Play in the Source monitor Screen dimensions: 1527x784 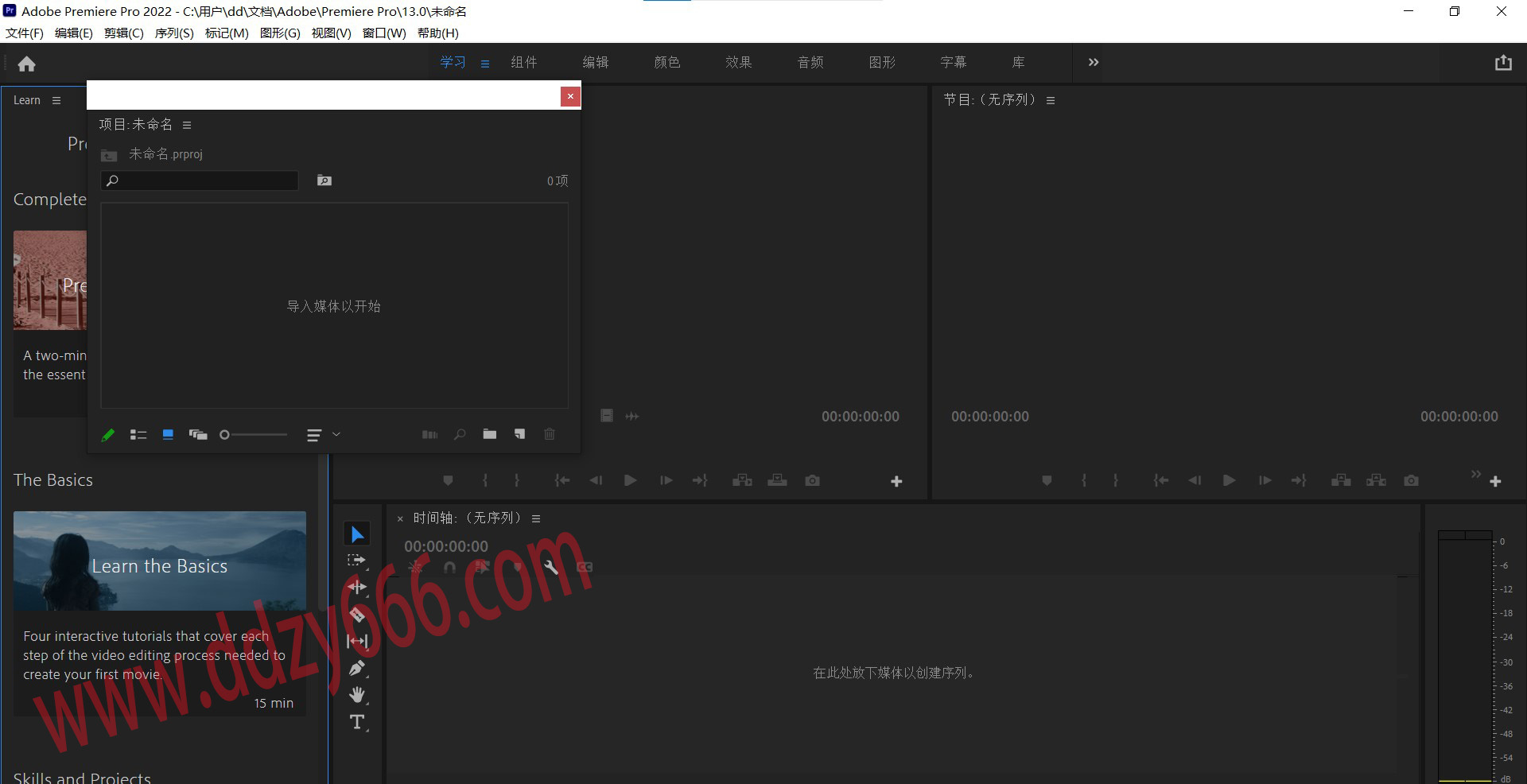(x=630, y=480)
